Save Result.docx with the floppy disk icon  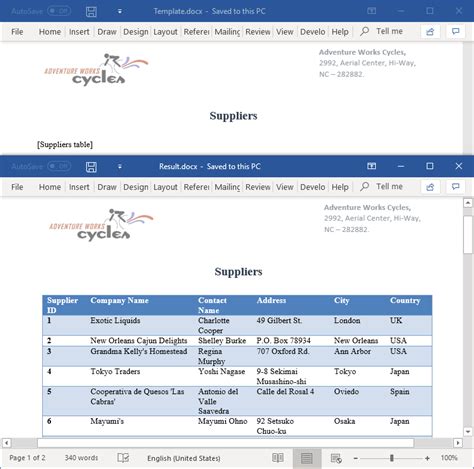[91, 167]
